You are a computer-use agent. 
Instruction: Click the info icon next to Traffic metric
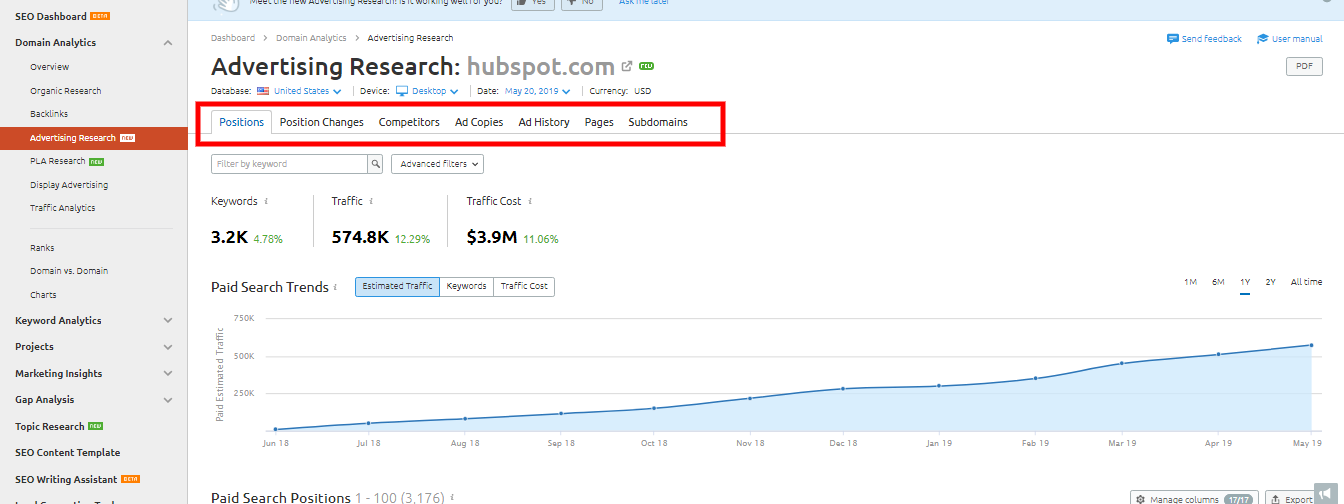click(371, 201)
